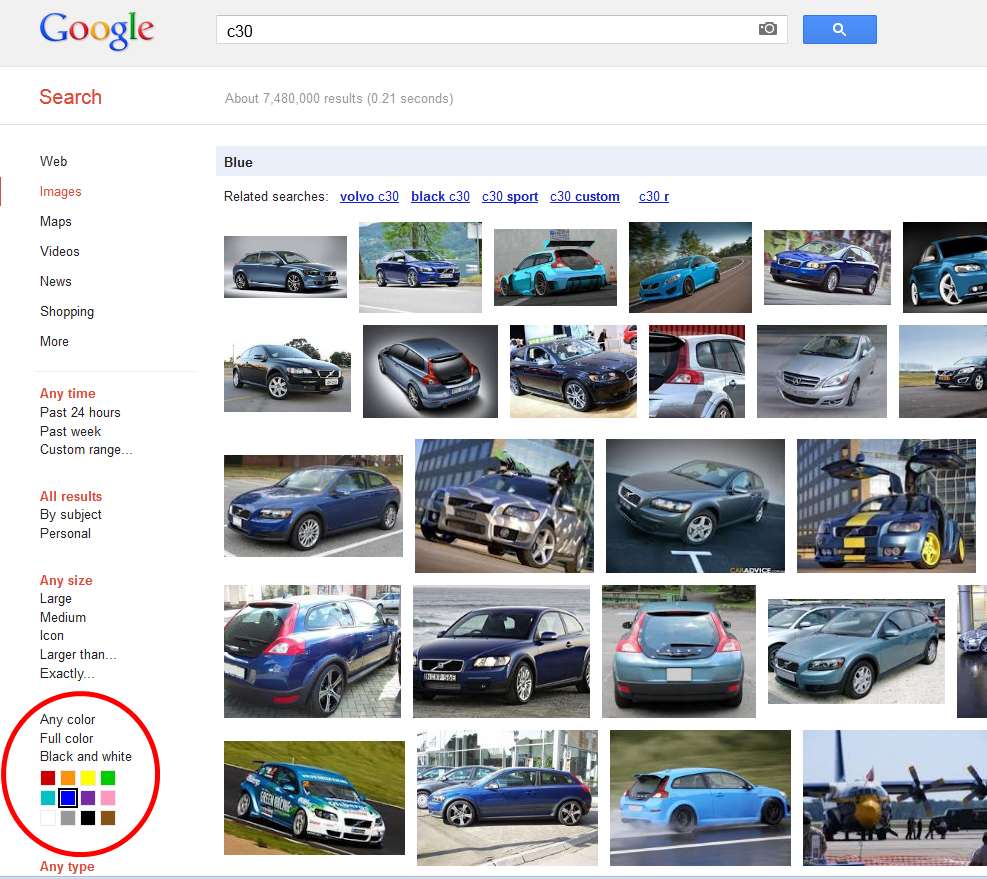
Task: Select the All results option
Action: point(70,496)
